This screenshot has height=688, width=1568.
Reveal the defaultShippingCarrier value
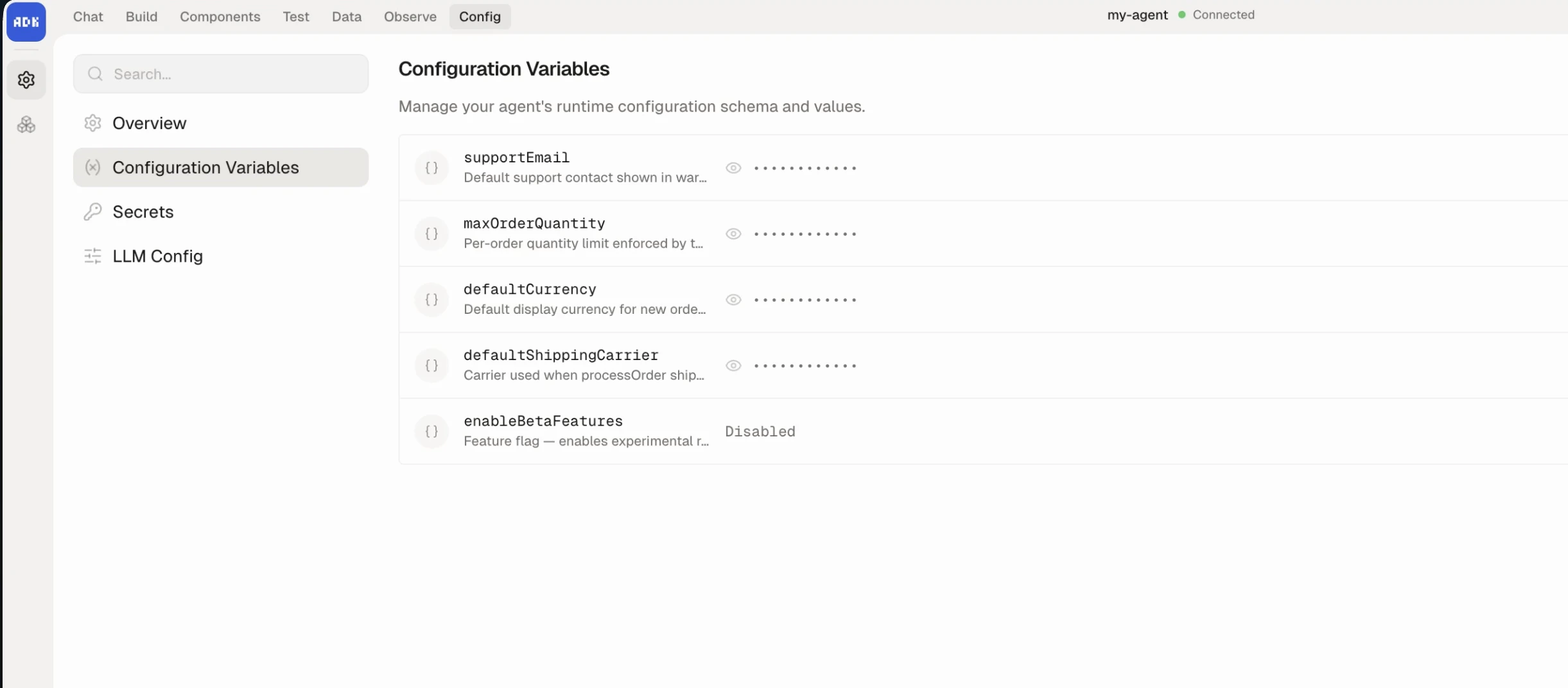pos(734,365)
